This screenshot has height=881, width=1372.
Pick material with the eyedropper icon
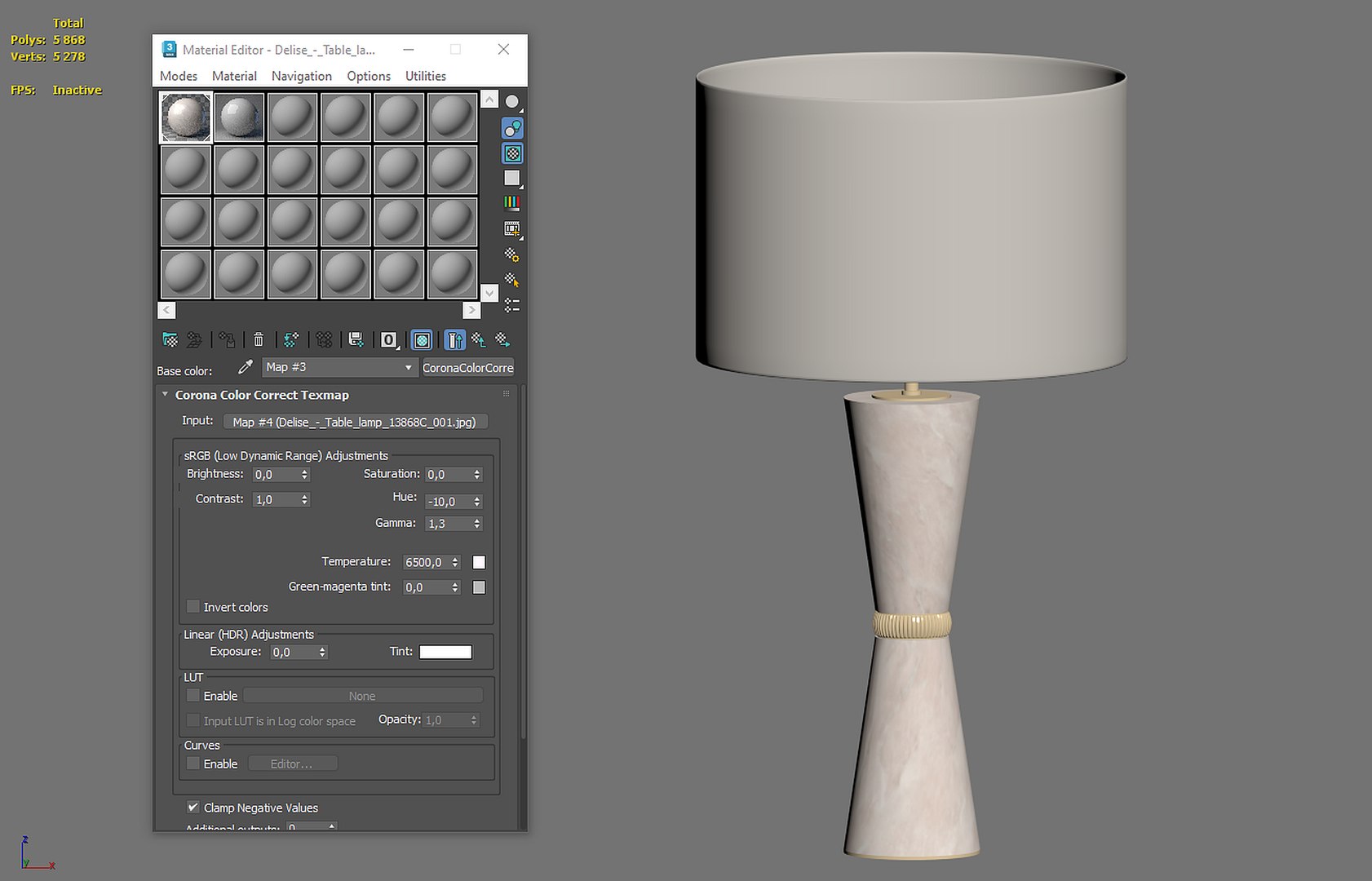point(245,368)
